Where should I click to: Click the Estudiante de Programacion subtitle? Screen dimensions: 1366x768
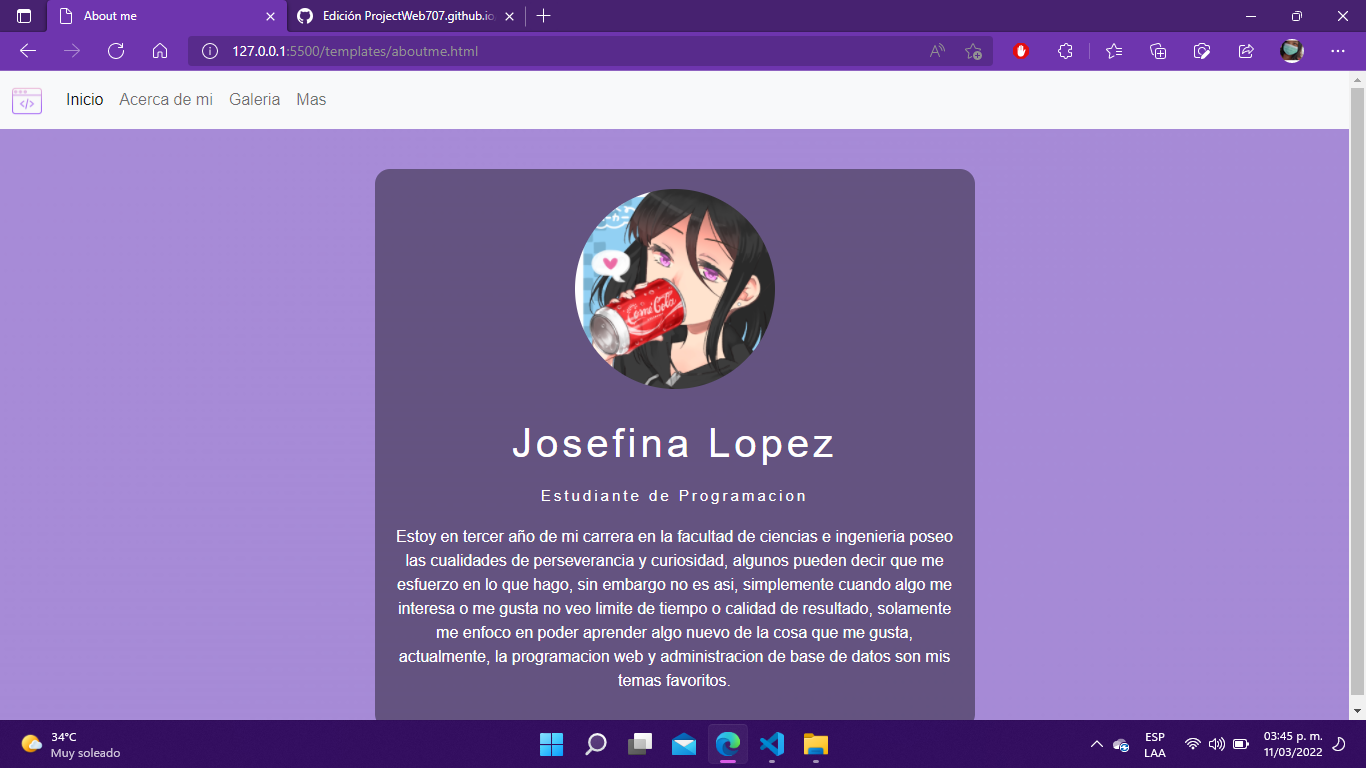pyautogui.click(x=674, y=496)
